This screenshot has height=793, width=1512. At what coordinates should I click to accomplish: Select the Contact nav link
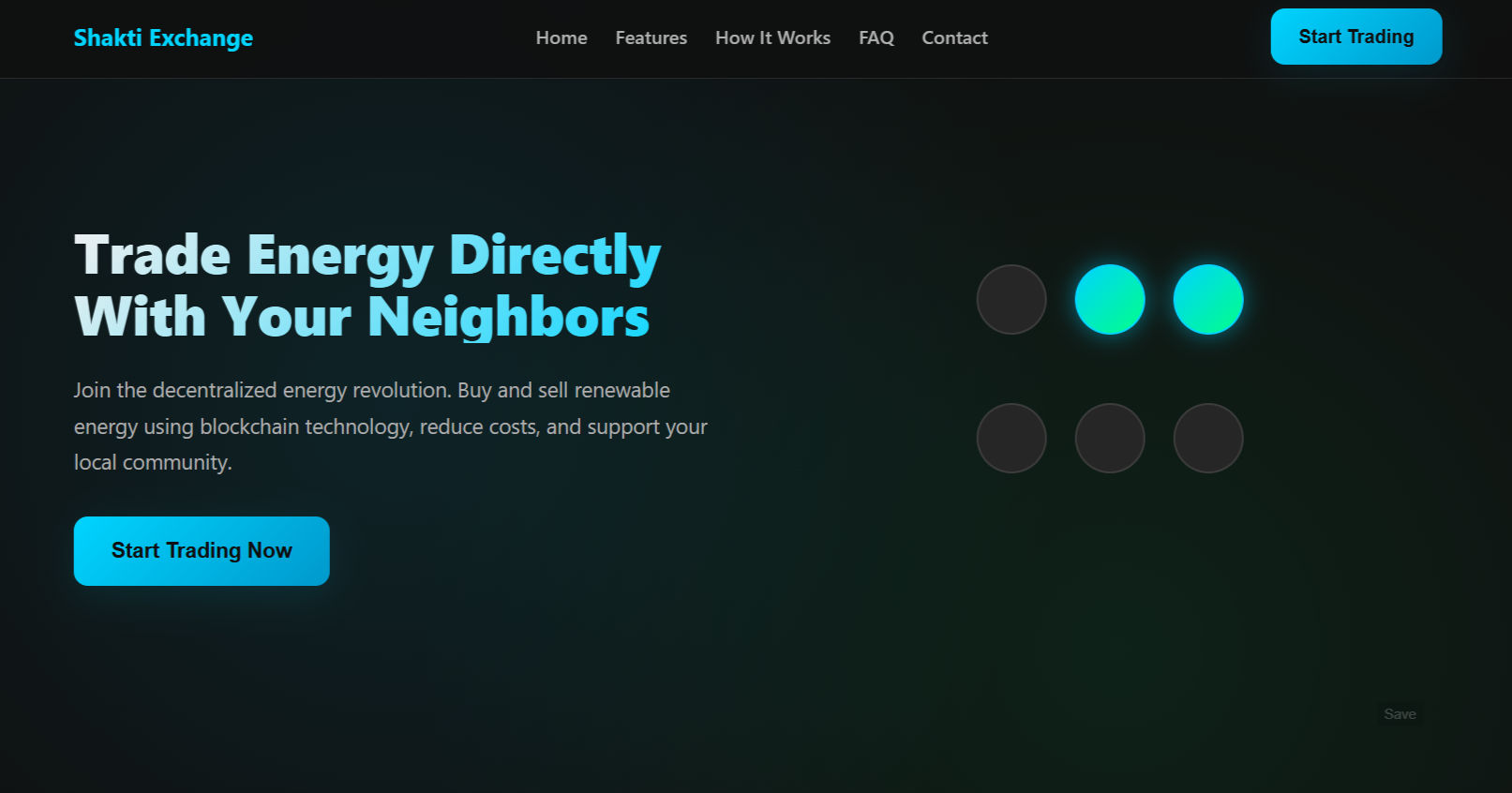tap(955, 37)
